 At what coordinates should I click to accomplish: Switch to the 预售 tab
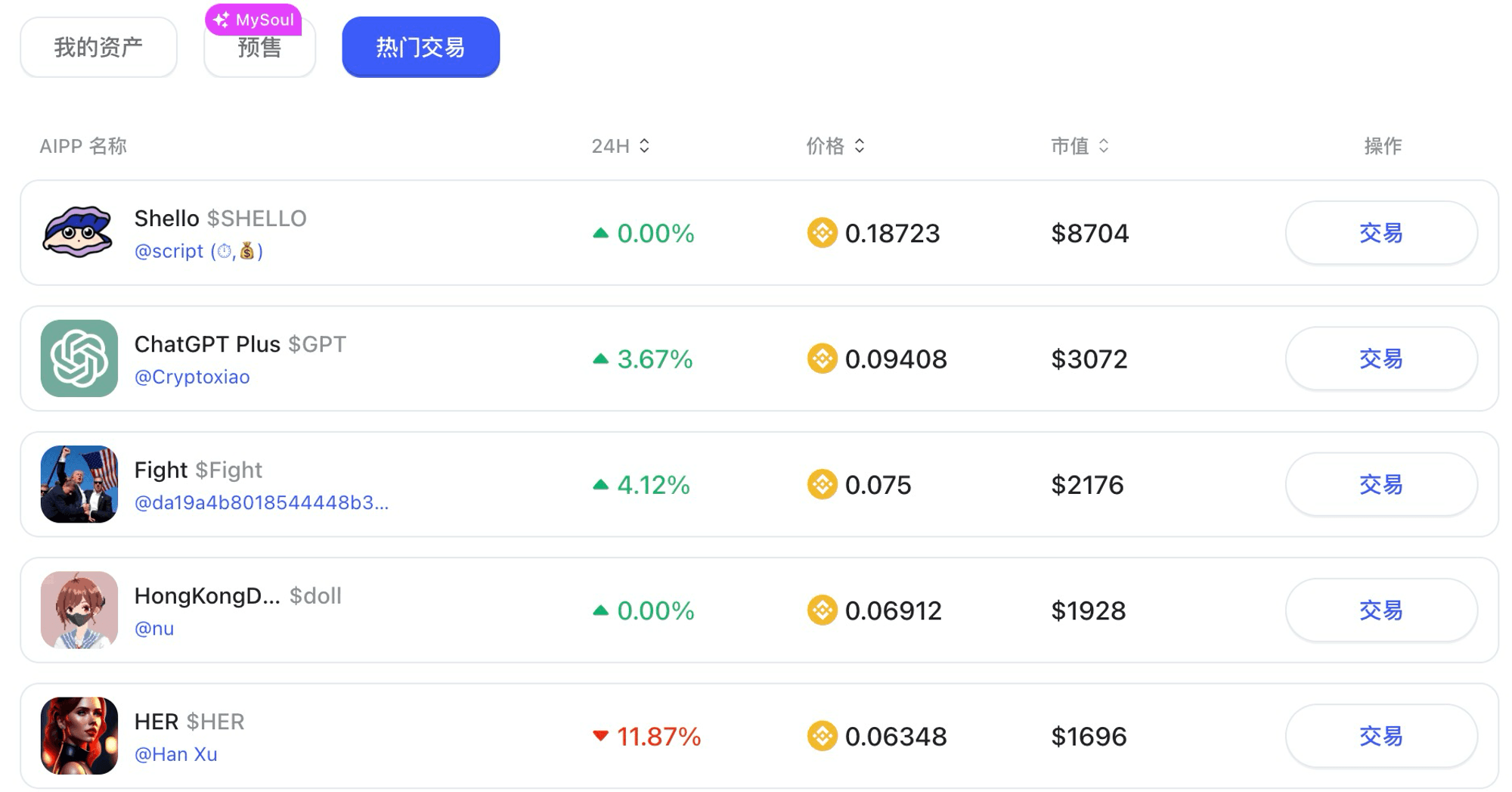(x=259, y=48)
